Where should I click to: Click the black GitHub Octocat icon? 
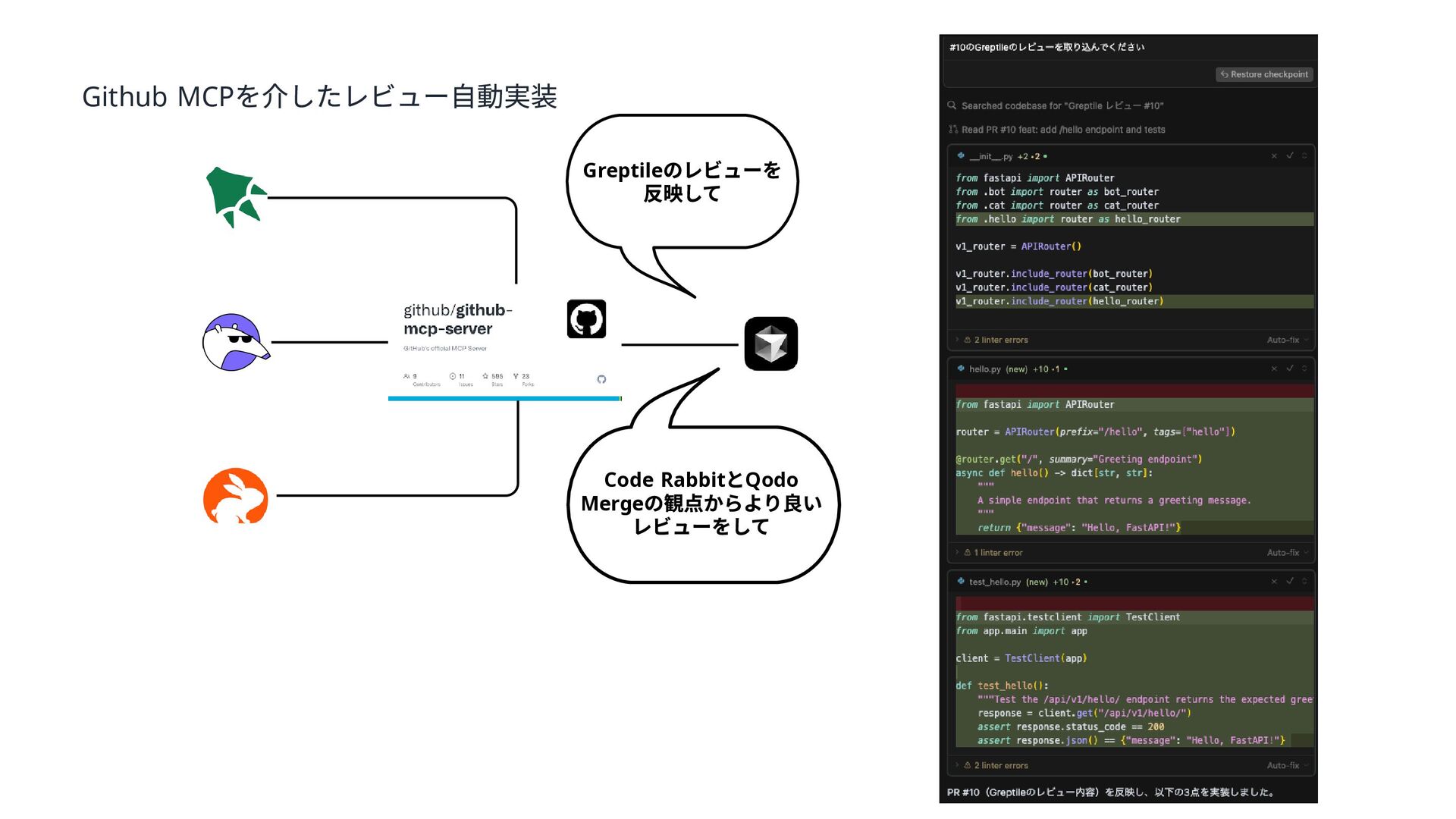(586, 318)
